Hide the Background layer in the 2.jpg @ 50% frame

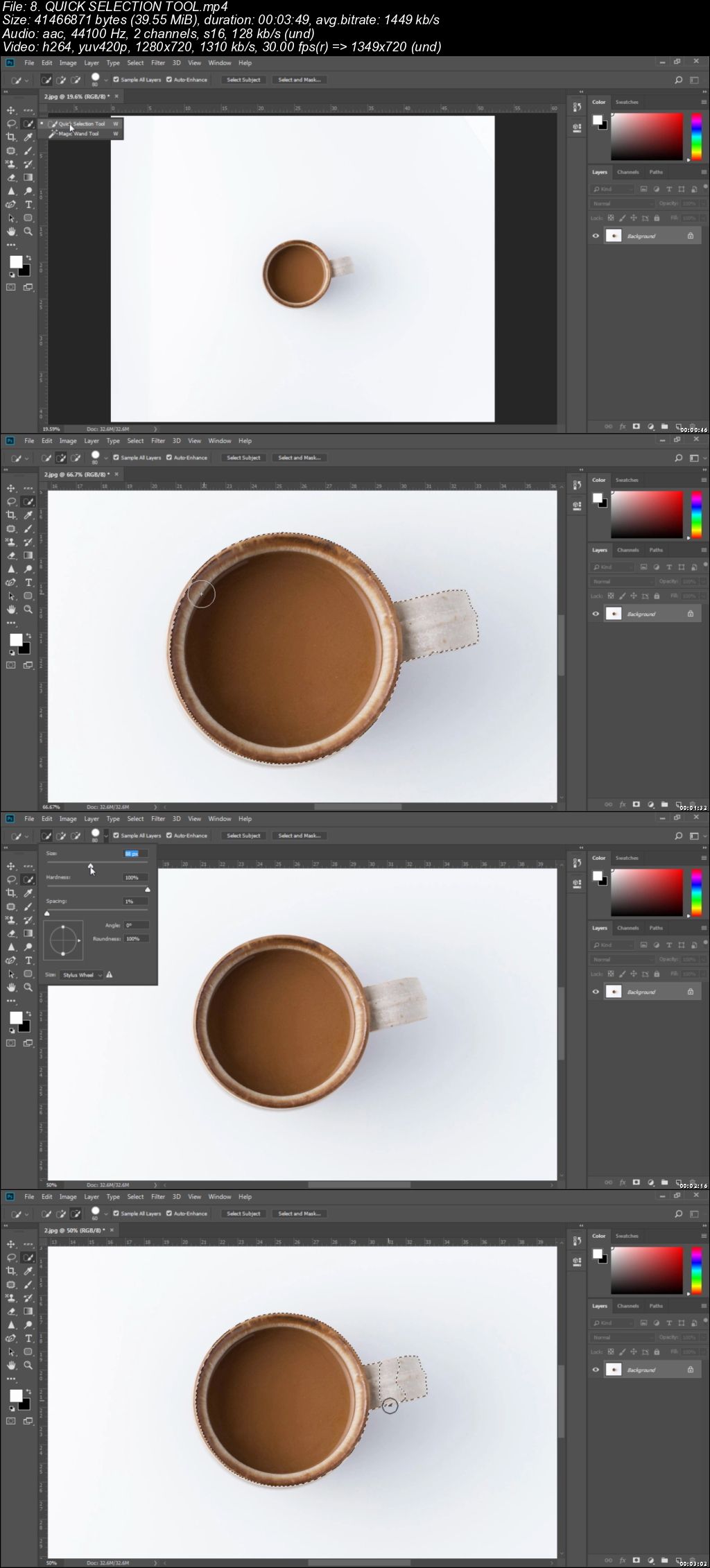(596, 1370)
